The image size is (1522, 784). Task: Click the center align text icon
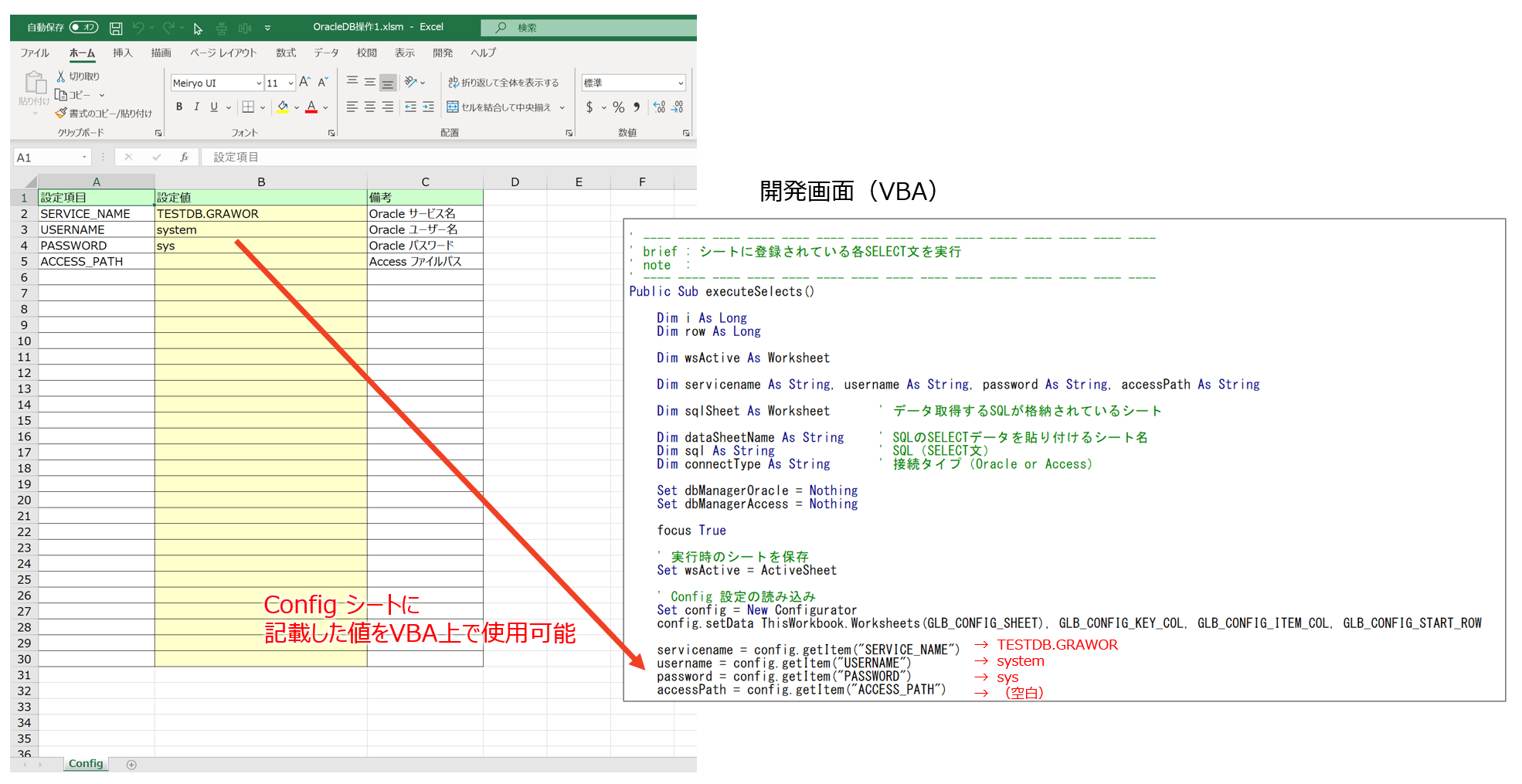370,107
